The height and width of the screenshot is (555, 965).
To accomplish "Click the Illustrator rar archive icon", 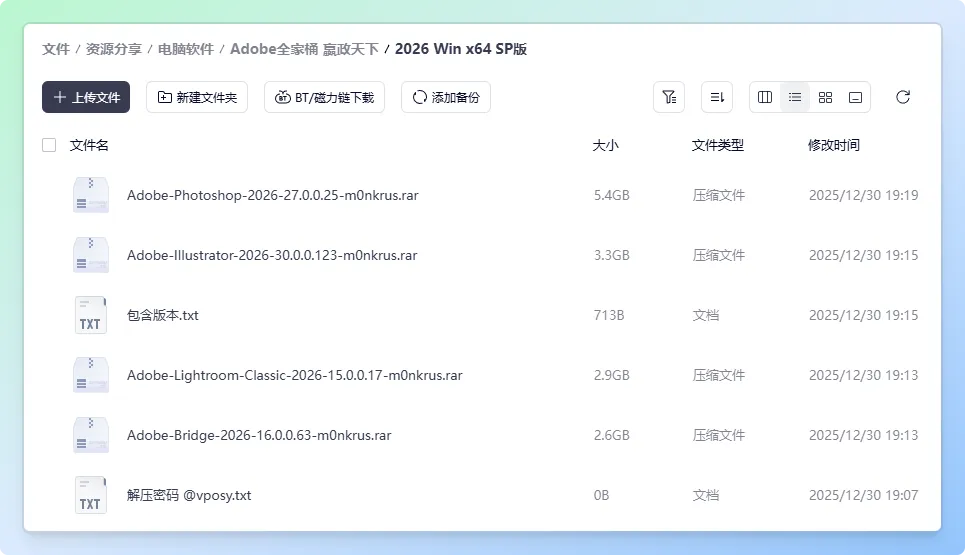I will coord(91,255).
